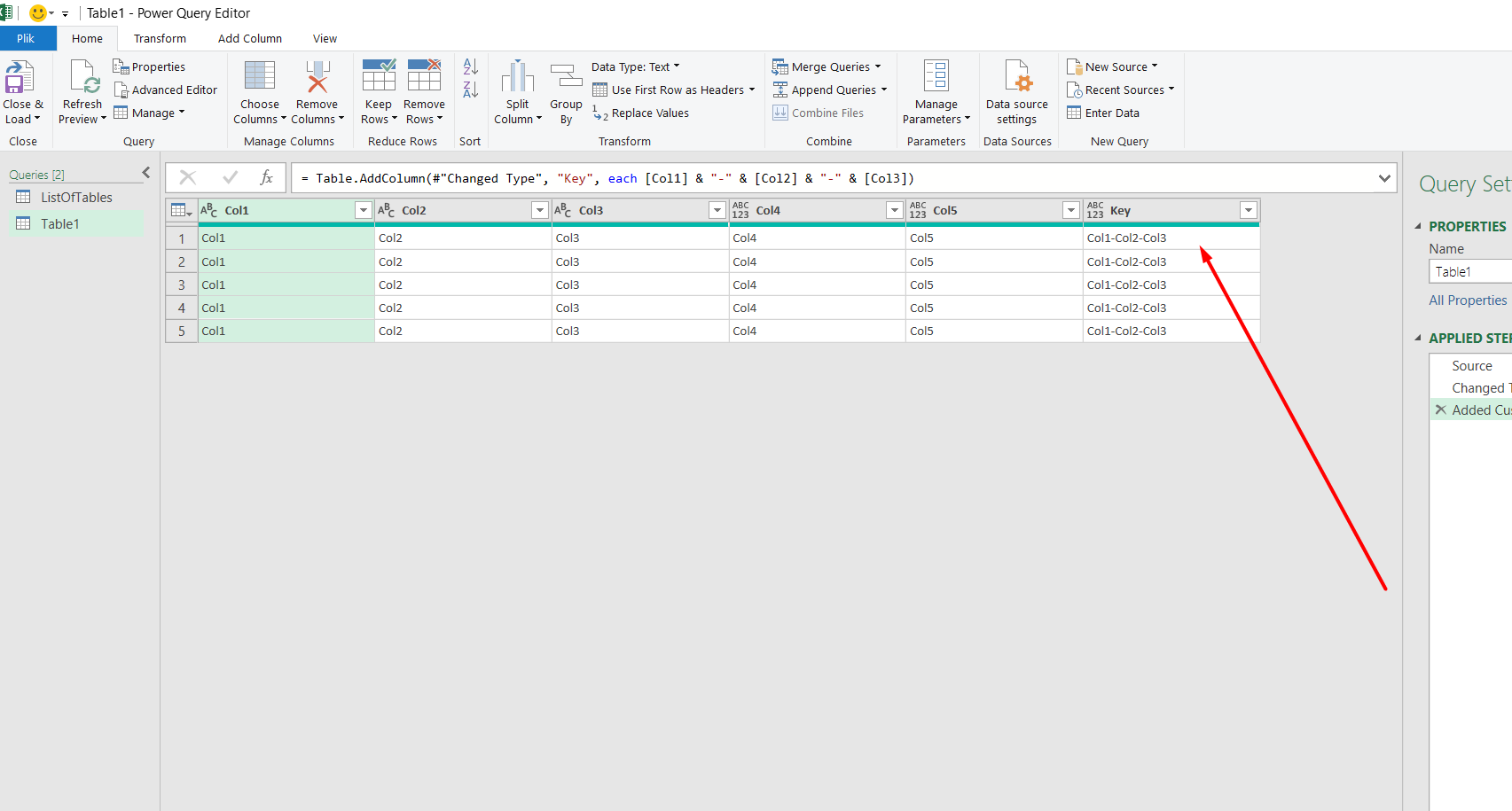Screen dimensions: 1512x811
Task: Click Enter Data
Action: tap(1103, 113)
